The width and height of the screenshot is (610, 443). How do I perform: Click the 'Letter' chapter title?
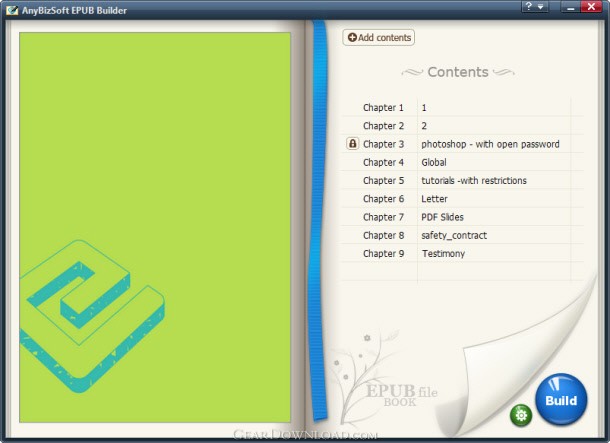point(434,199)
